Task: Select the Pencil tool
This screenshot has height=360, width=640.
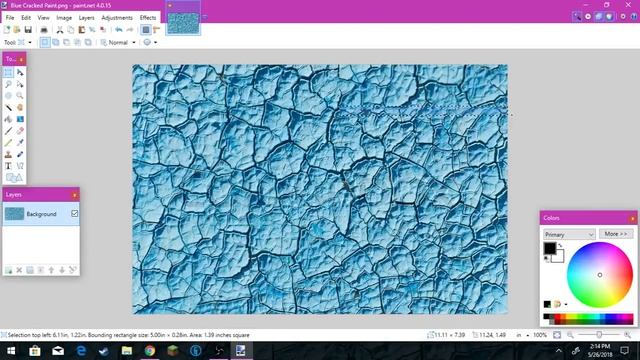Action: [8, 143]
